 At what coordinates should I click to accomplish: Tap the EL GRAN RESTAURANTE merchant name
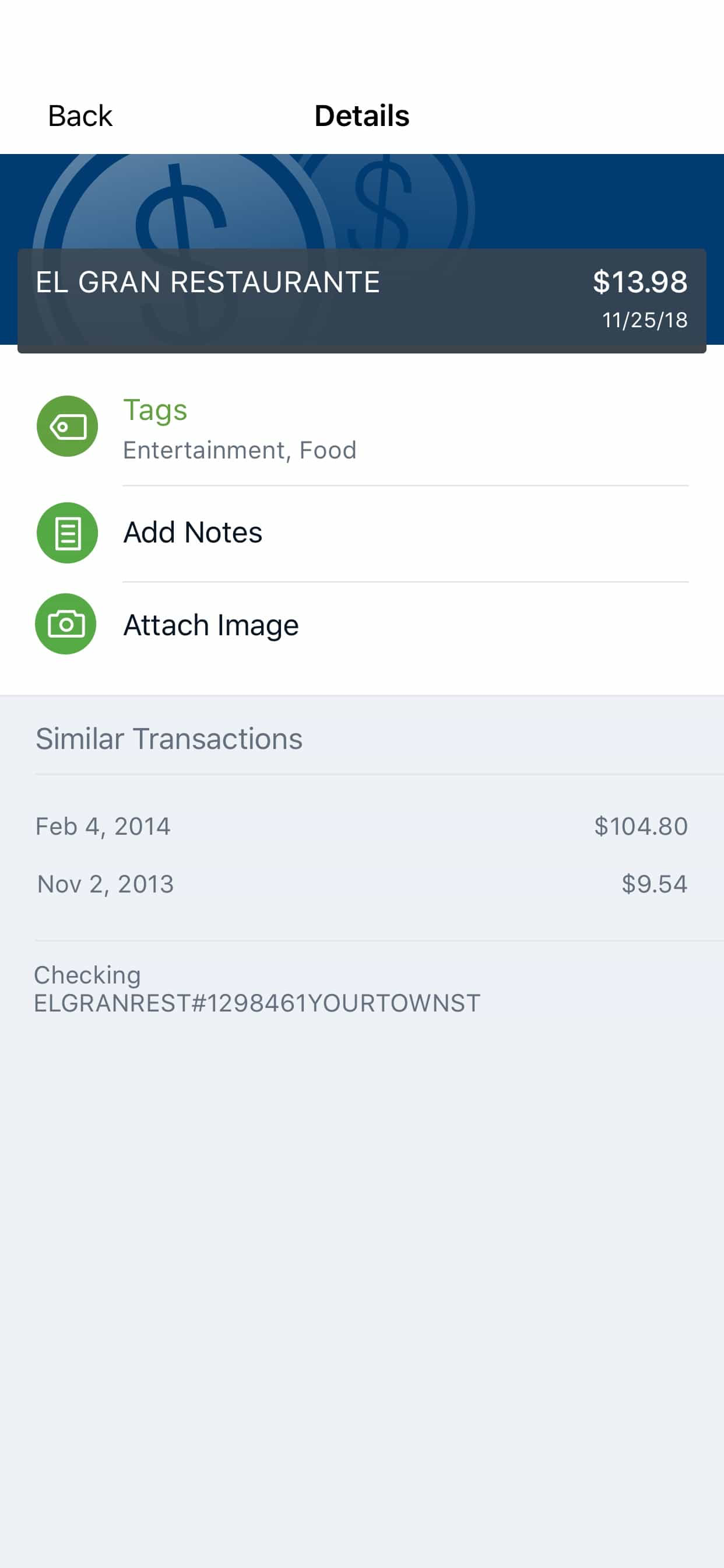click(208, 282)
